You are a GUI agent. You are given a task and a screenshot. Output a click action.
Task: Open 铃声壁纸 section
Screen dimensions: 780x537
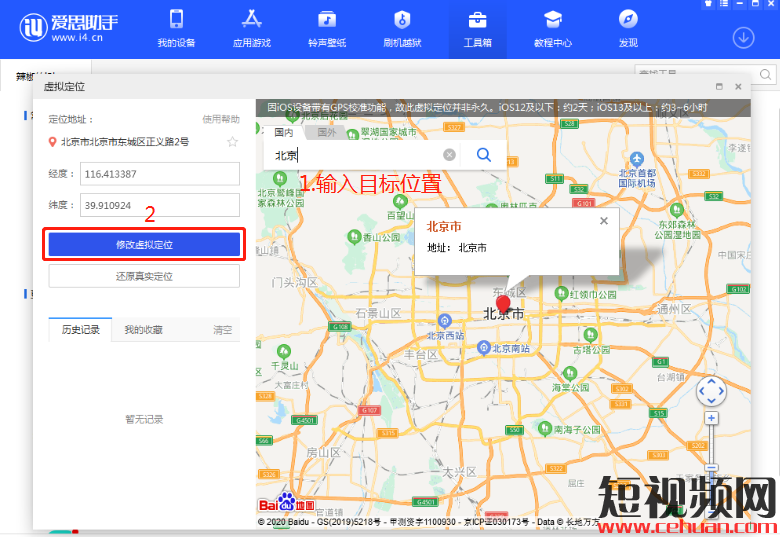pos(327,28)
